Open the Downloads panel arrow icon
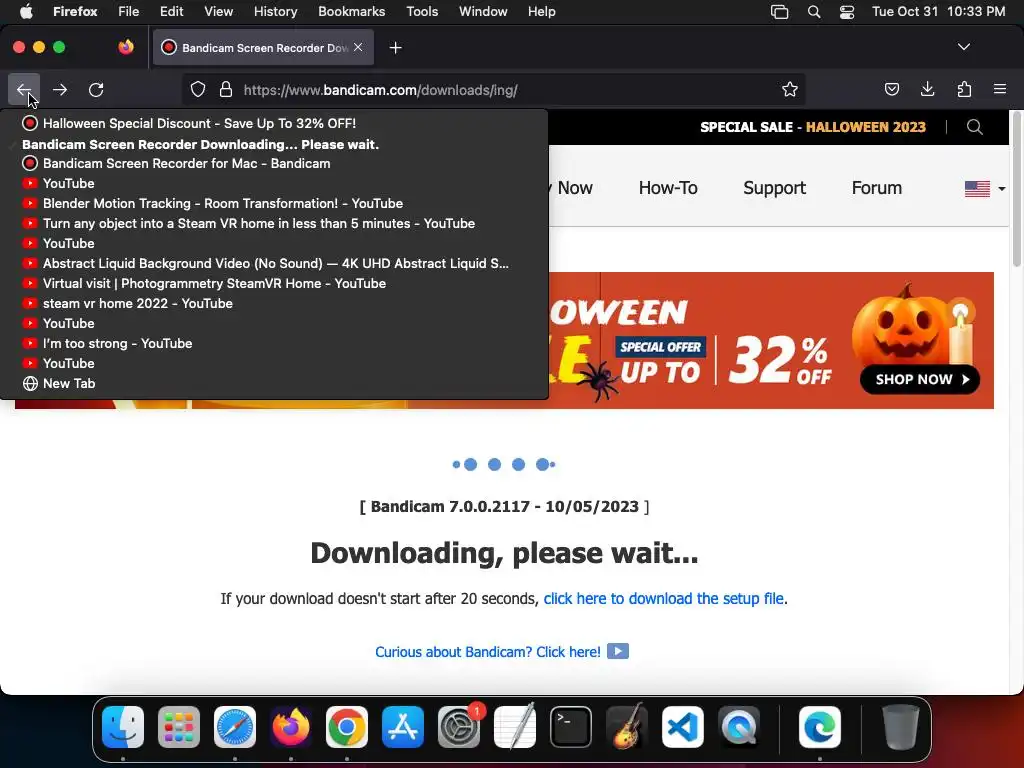 click(927, 89)
